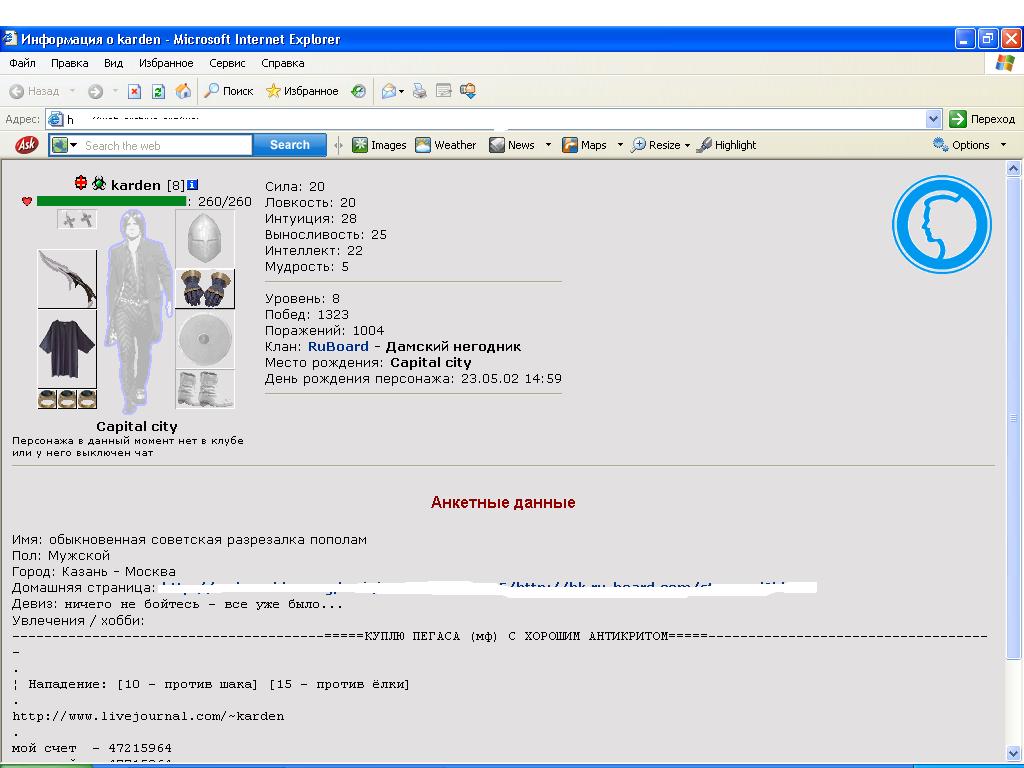Open the Вид menu
Viewport: 1024px width, 768px height.
pos(113,63)
